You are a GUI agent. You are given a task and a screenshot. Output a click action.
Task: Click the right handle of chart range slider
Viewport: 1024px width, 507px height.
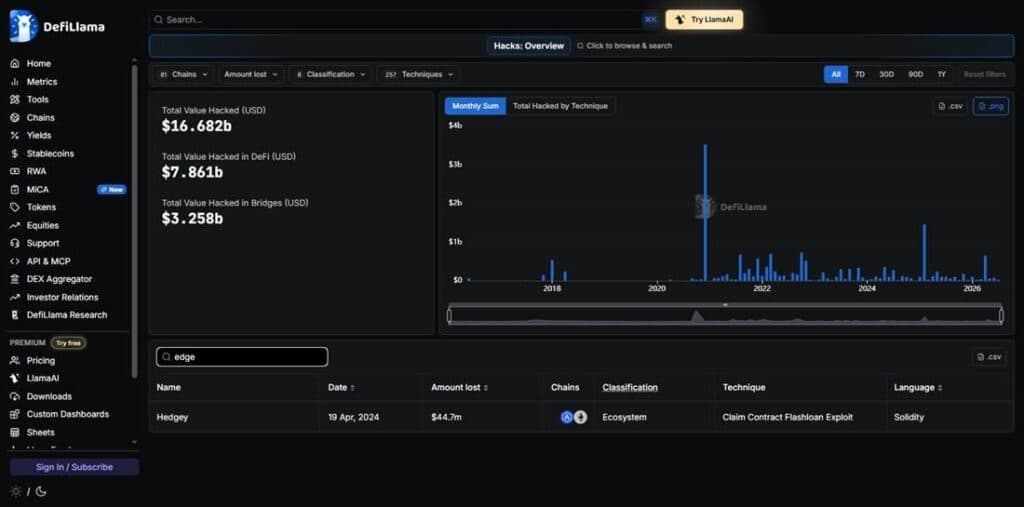point(1001,316)
